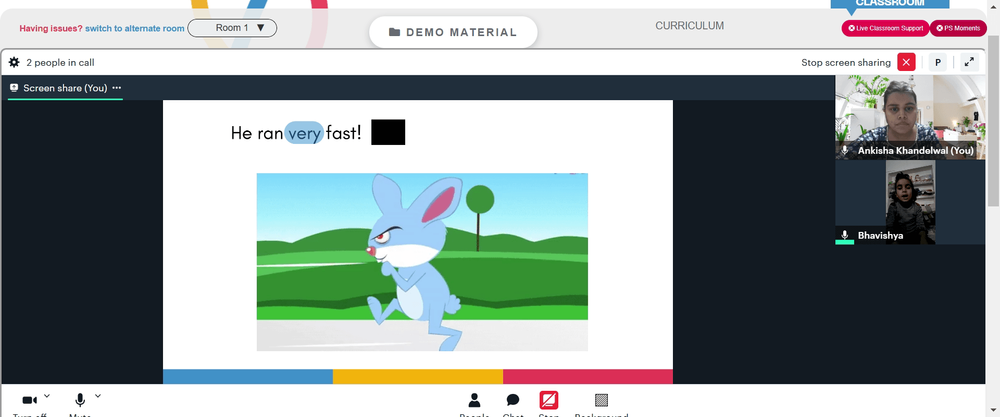Enter fullscreen with expand arrows icon

point(969,62)
